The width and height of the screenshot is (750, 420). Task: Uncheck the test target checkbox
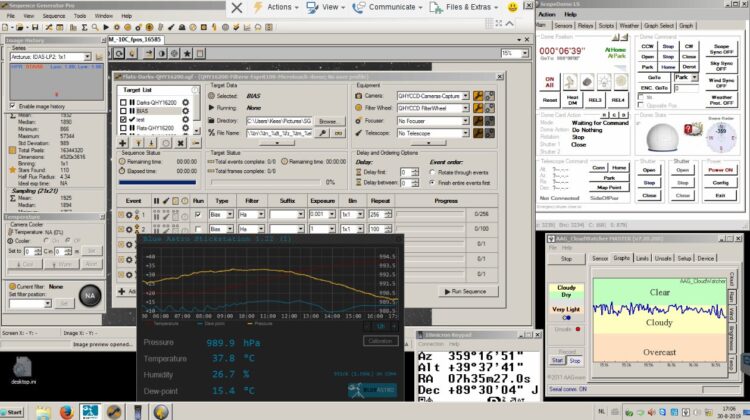(123, 120)
